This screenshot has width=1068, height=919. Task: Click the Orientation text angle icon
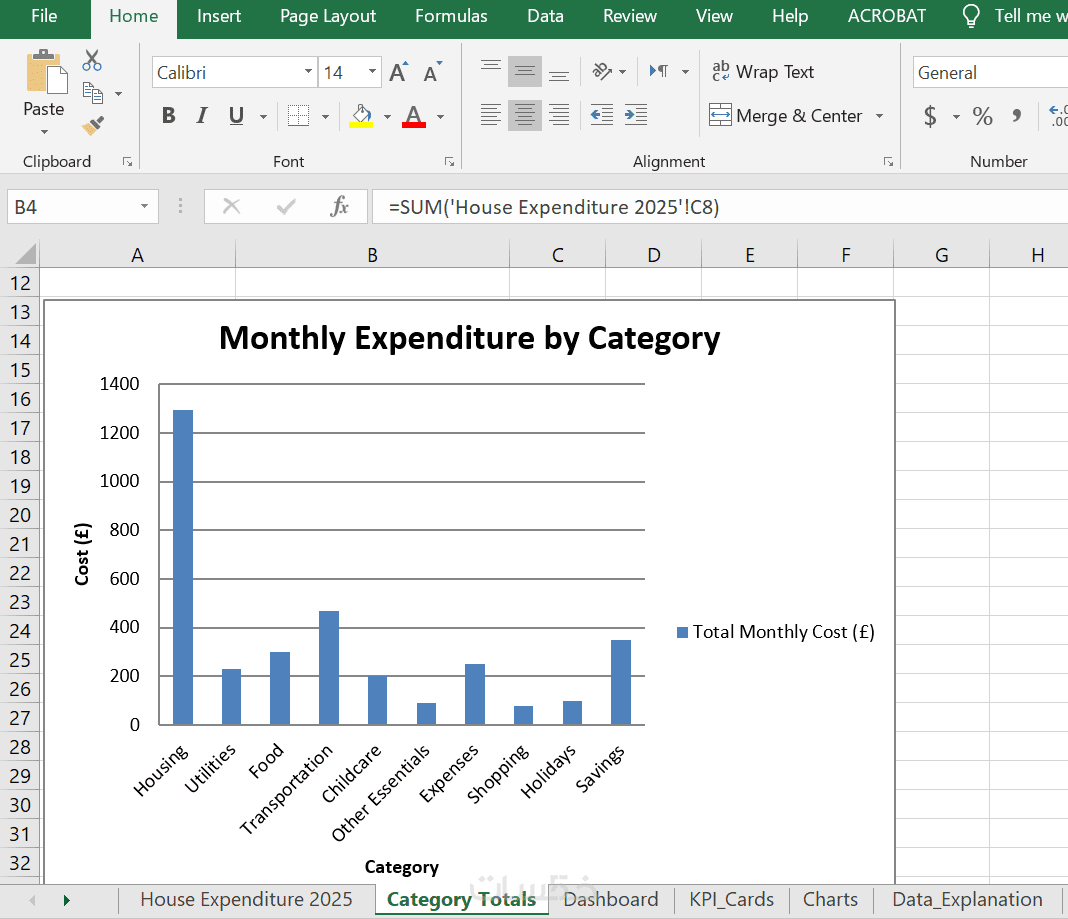click(x=602, y=72)
